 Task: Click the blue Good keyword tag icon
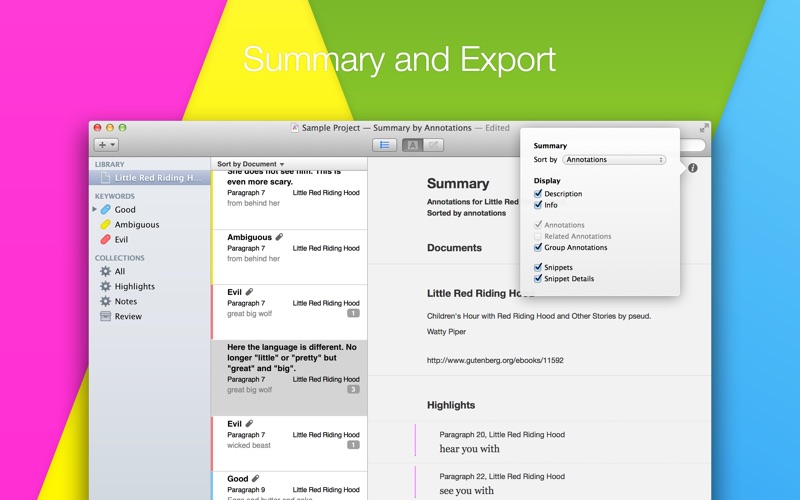(105, 209)
